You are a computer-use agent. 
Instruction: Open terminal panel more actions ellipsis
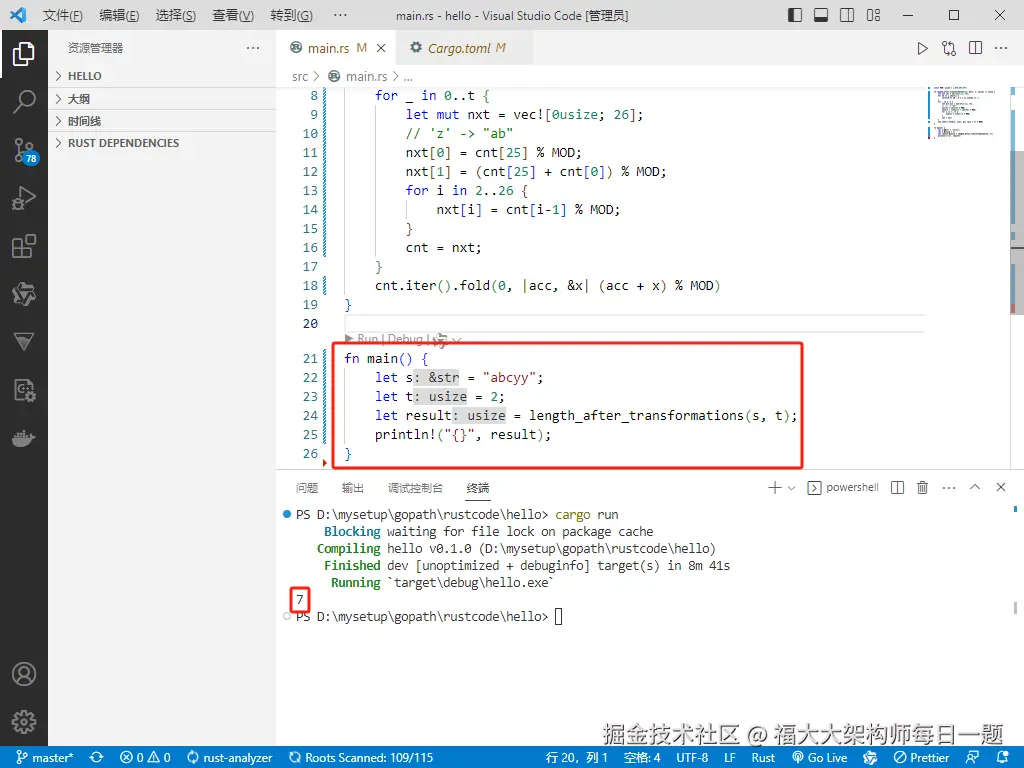(x=949, y=487)
